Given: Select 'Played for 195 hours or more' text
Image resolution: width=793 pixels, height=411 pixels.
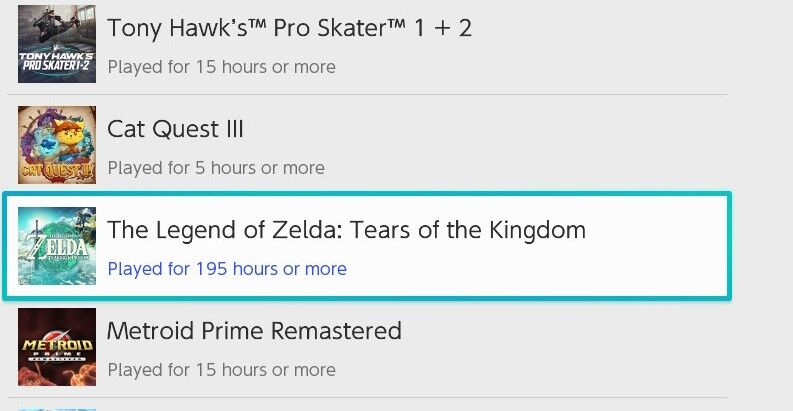Looking at the screenshot, I should tap(227, 269).
